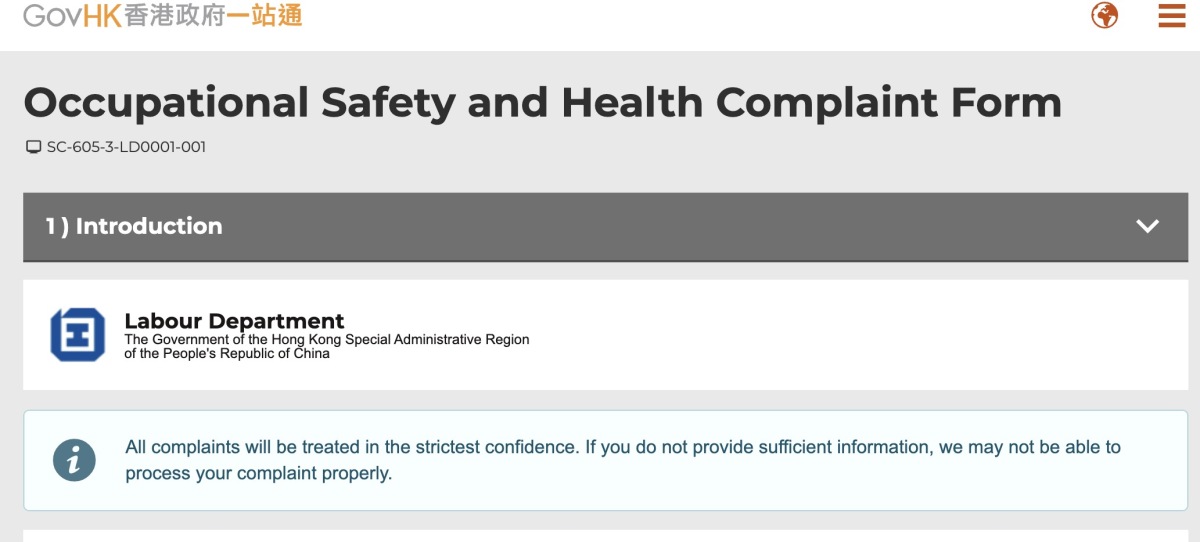Click the 'Labour Department' bold heading
The height and width of the screenshot is (542, 1200).
click(x=234, y=321)
